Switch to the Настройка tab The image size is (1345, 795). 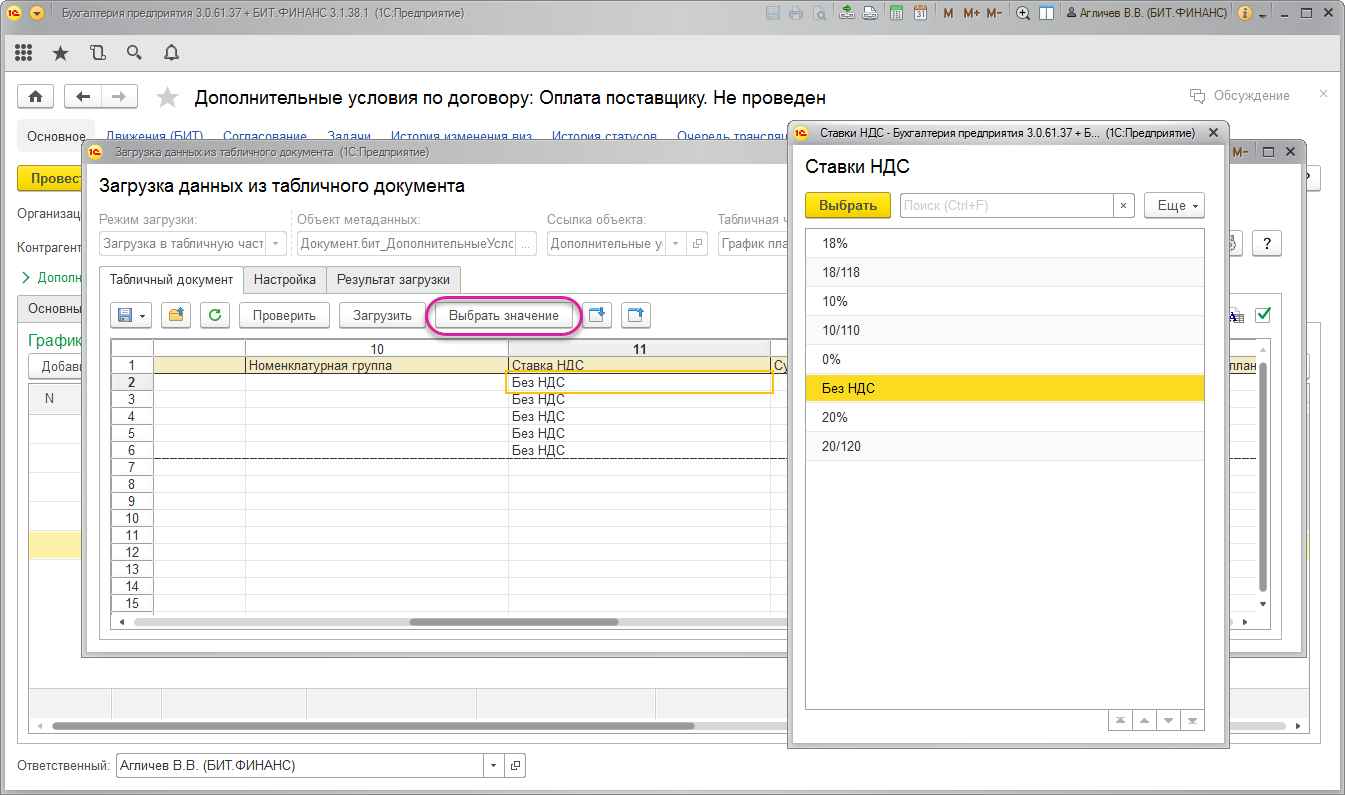pyautogui.click(x=285, y=280)
